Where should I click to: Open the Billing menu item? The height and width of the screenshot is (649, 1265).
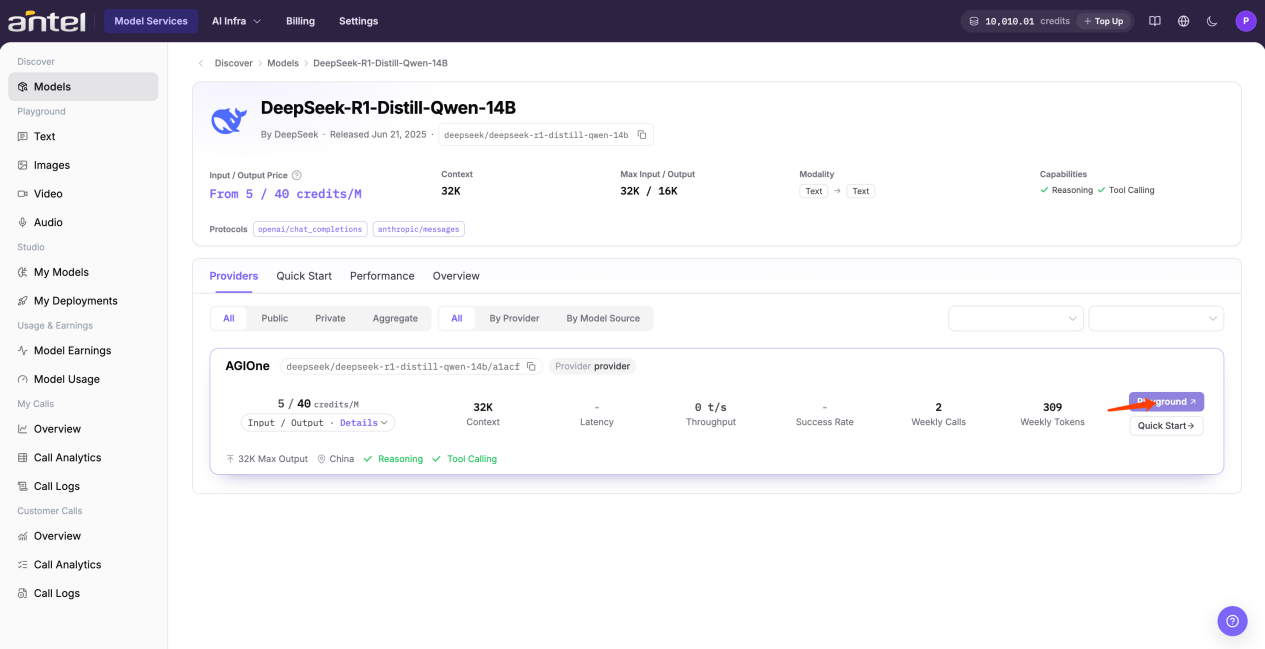tap(300, 21)
